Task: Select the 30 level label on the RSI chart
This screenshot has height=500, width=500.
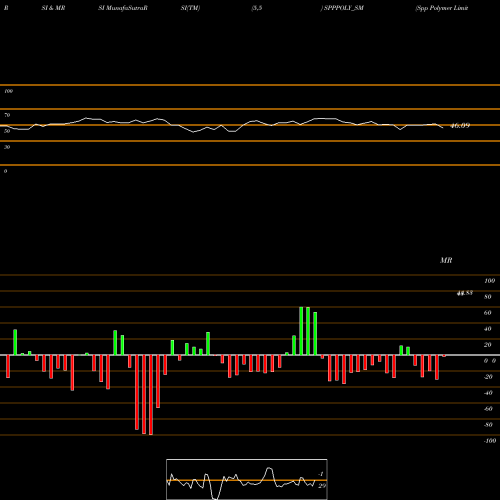Action: pyautogui.click(x=7, y=147)
